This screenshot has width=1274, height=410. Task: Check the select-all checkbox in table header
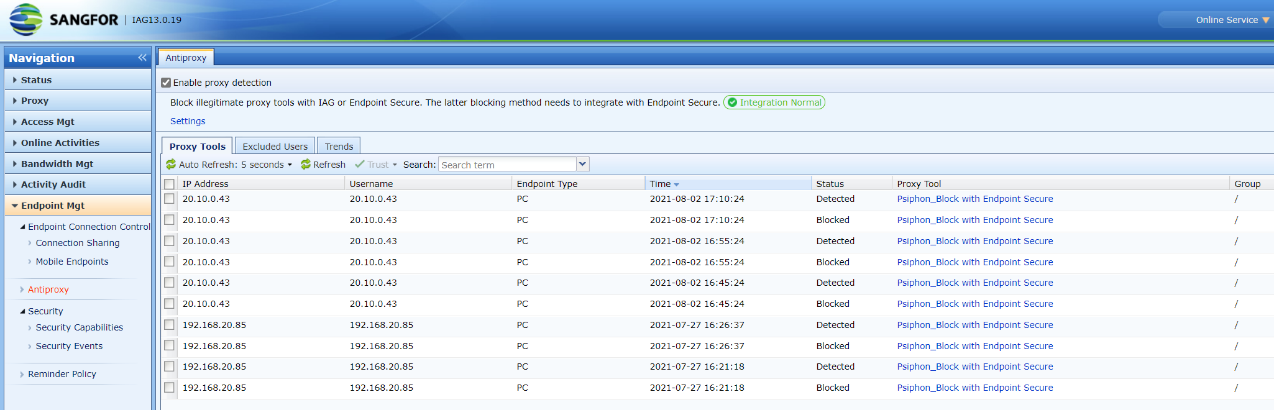[x=169, y=184]
